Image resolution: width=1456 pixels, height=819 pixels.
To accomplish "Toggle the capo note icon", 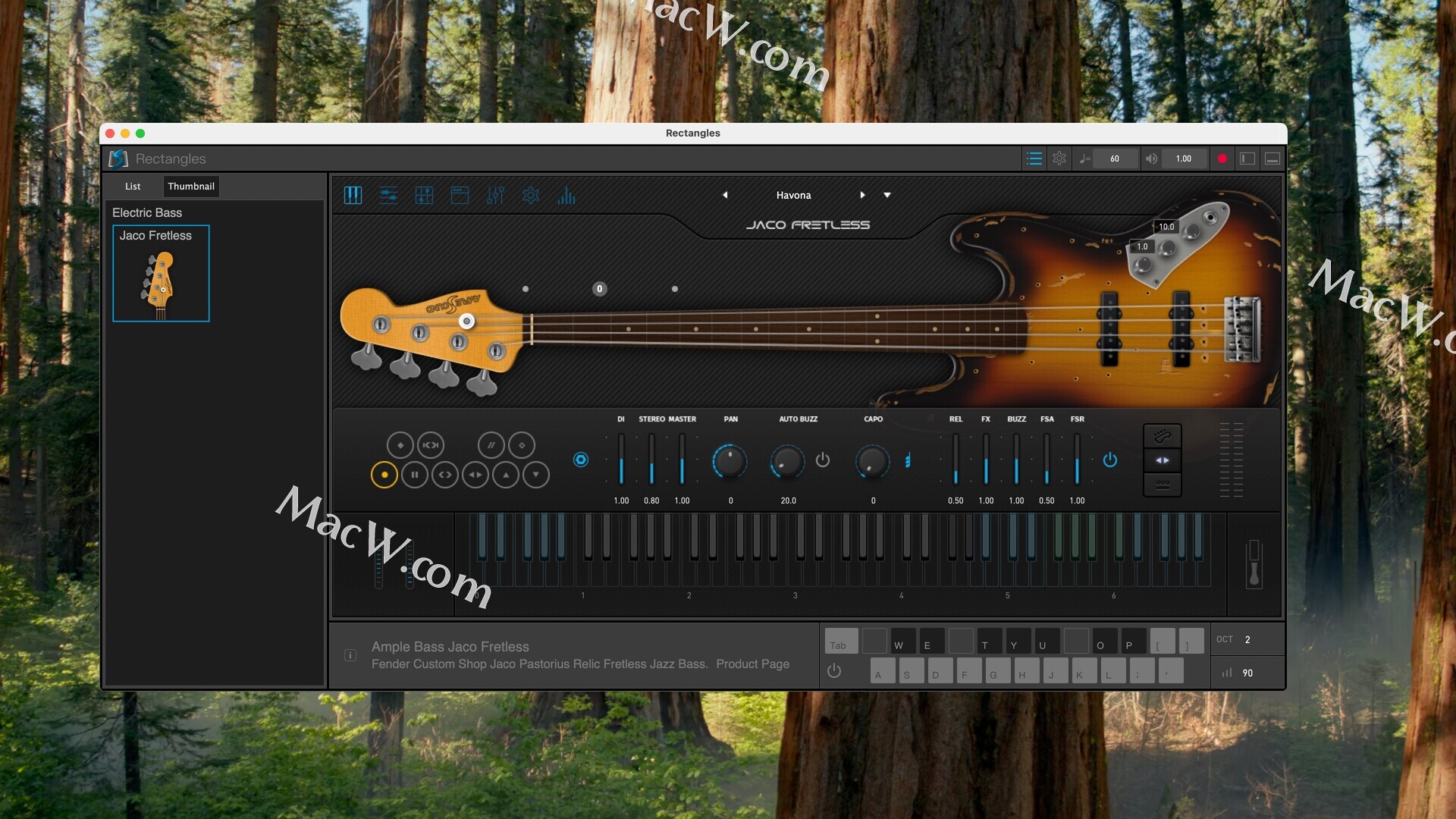I will (908, 460).
